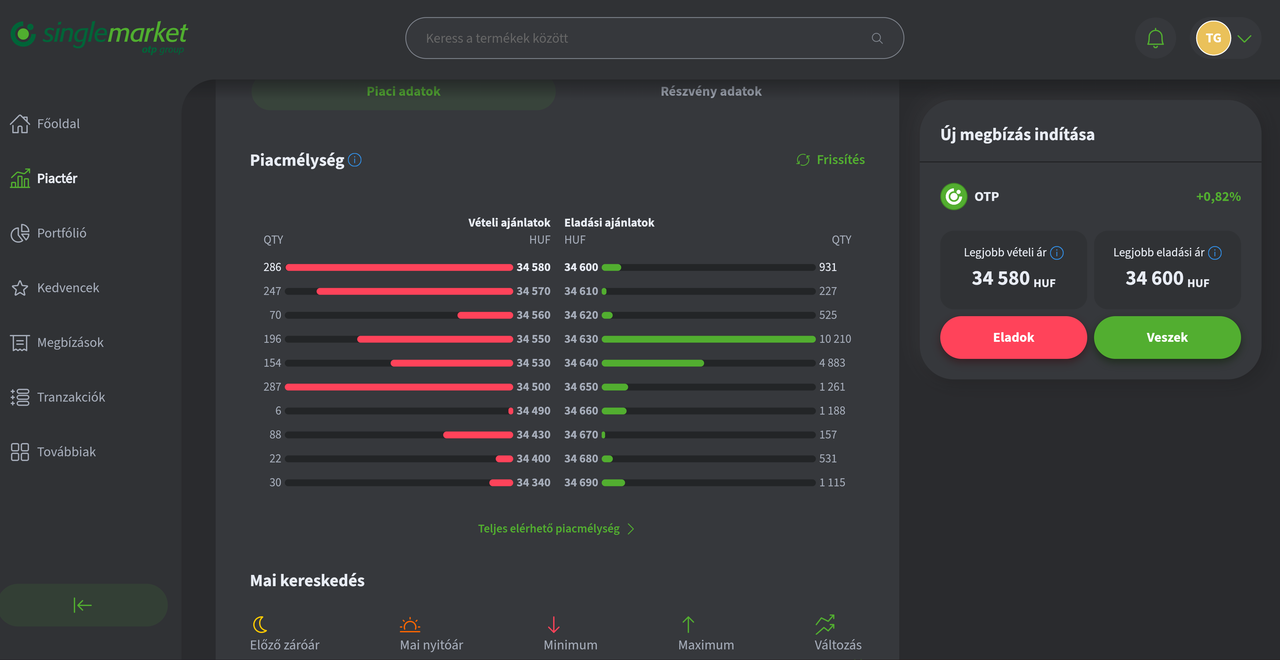Switch to the Részvény adatok tab

coord(711,92)
